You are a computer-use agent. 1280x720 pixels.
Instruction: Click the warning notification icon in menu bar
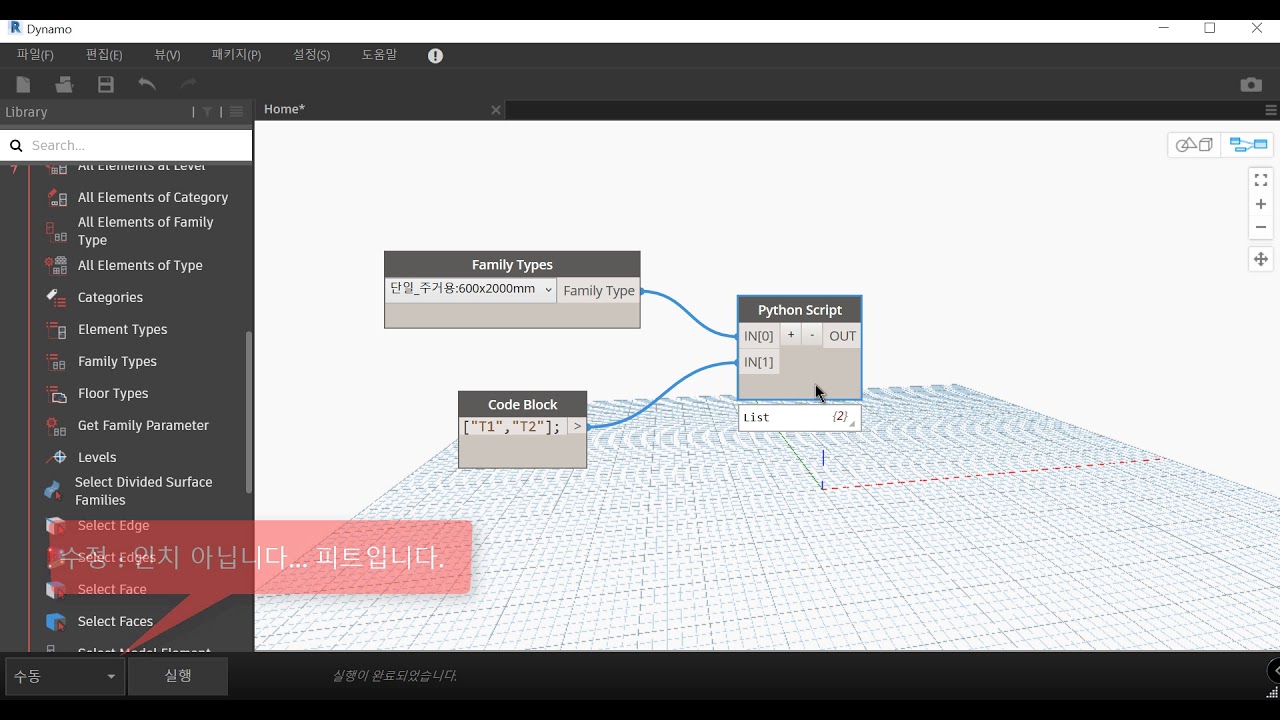click(435, 56)
